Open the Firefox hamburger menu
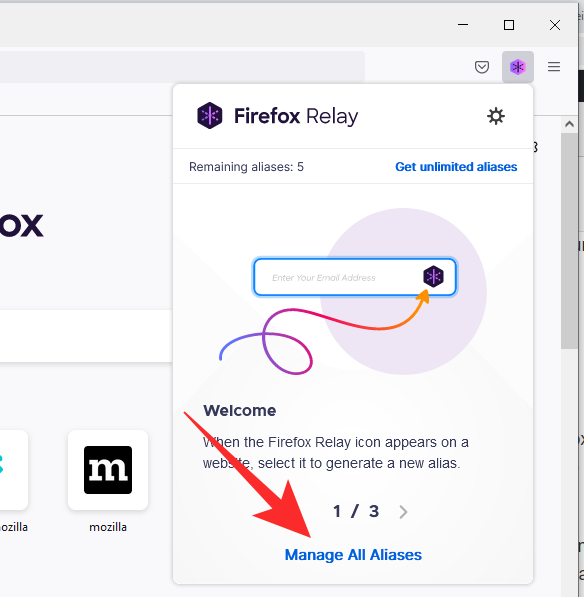The height and width of the screenshot is (597, 584). (554, 67)
